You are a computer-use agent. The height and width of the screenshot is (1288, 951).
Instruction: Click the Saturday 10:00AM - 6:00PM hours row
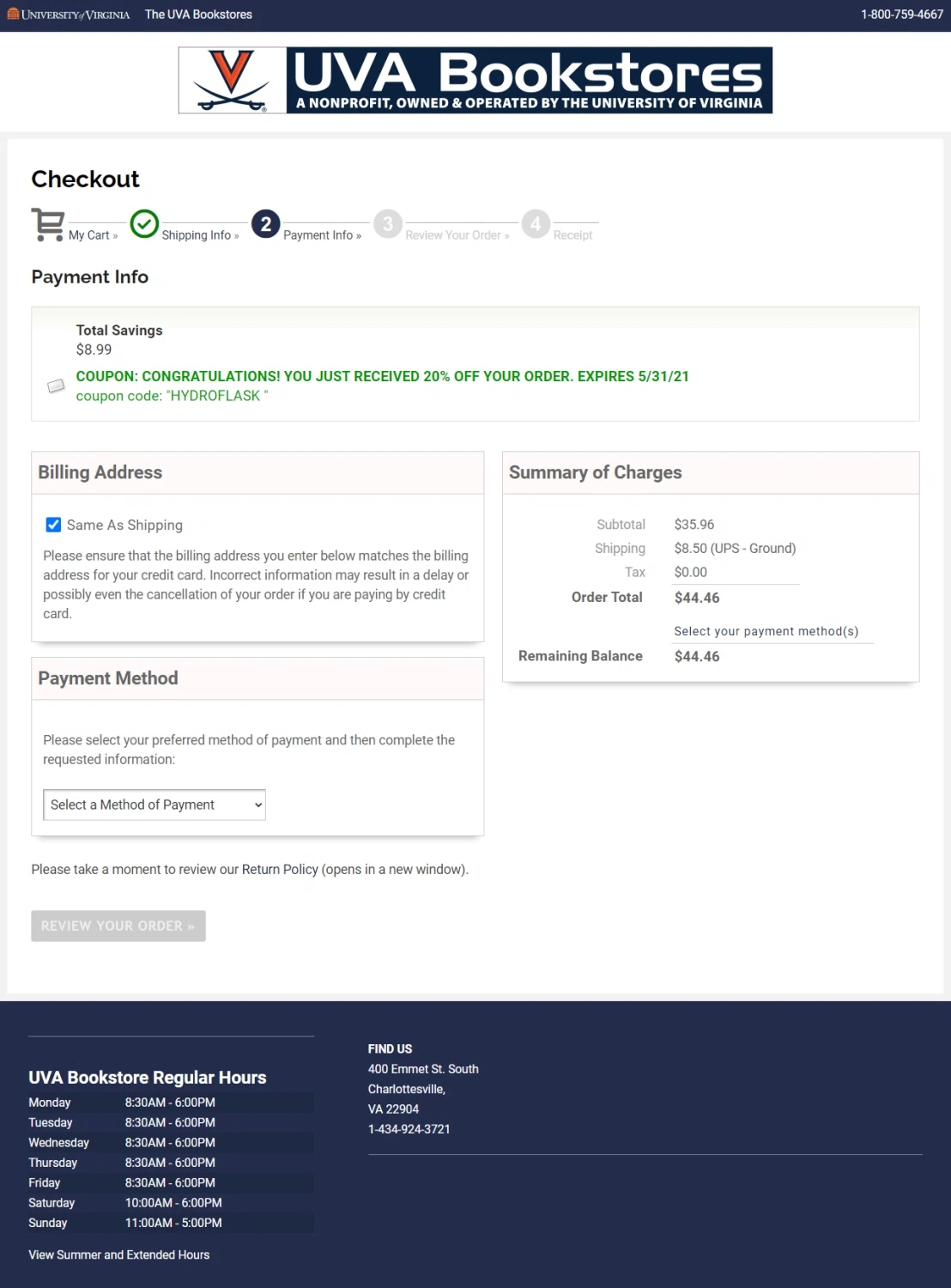pyautogui.click(x=171, y=1203)
